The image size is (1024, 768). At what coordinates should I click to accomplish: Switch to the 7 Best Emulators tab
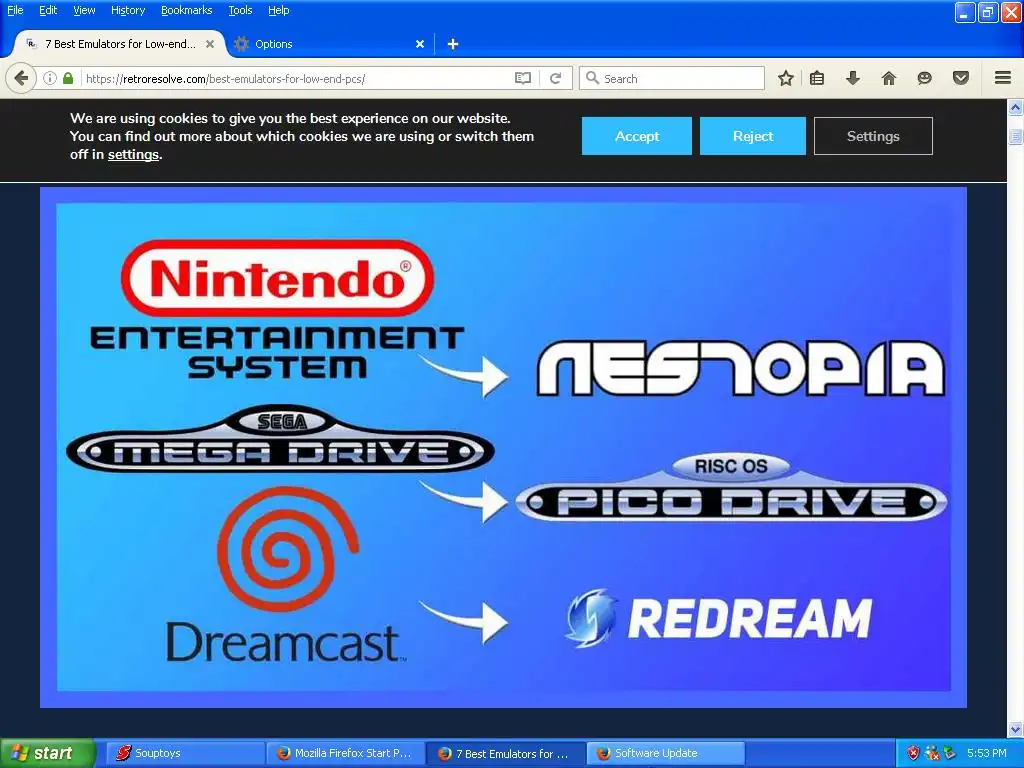(x=120, y=44)
